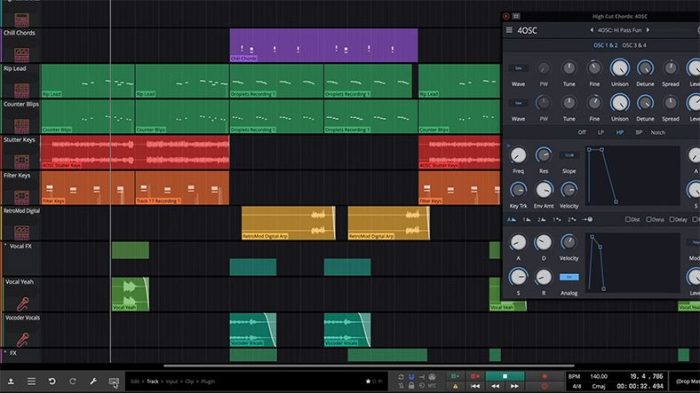Click the monitor icon next to wrench

(114, 382)
